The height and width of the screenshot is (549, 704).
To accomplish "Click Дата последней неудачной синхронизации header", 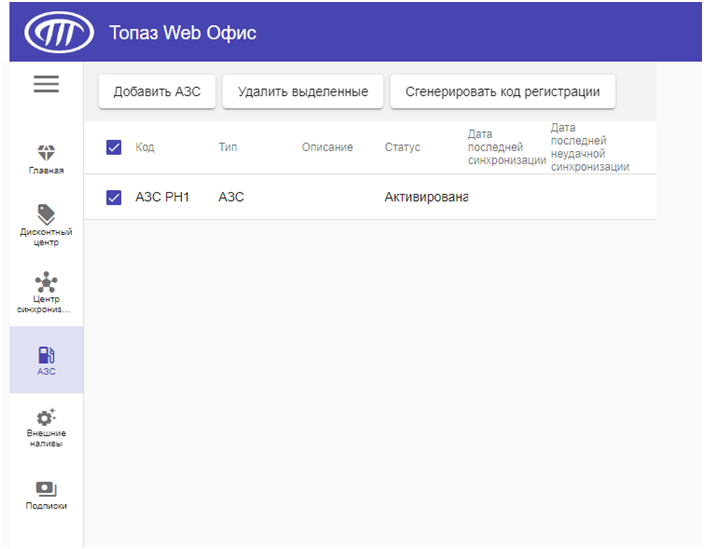I will (590, 147).
